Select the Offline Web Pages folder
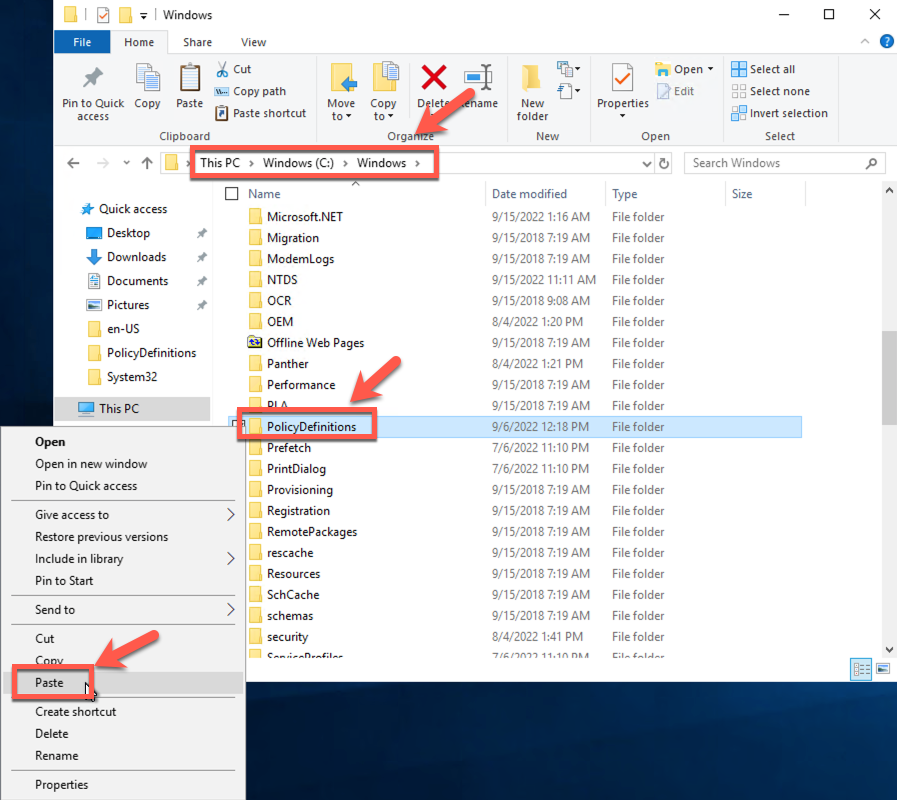Viewport: 897px width, 800px height. tap(315, 343)
